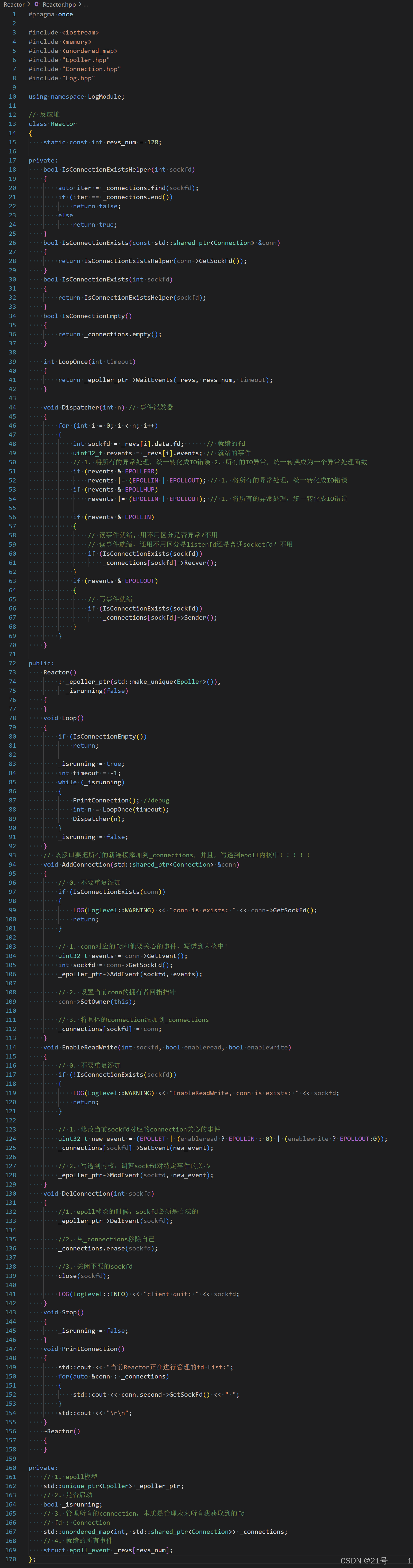Viewport: 413px width, 1568px height.
Task: Click line number 43 in gutter
Action: click(x=12, y=398)
